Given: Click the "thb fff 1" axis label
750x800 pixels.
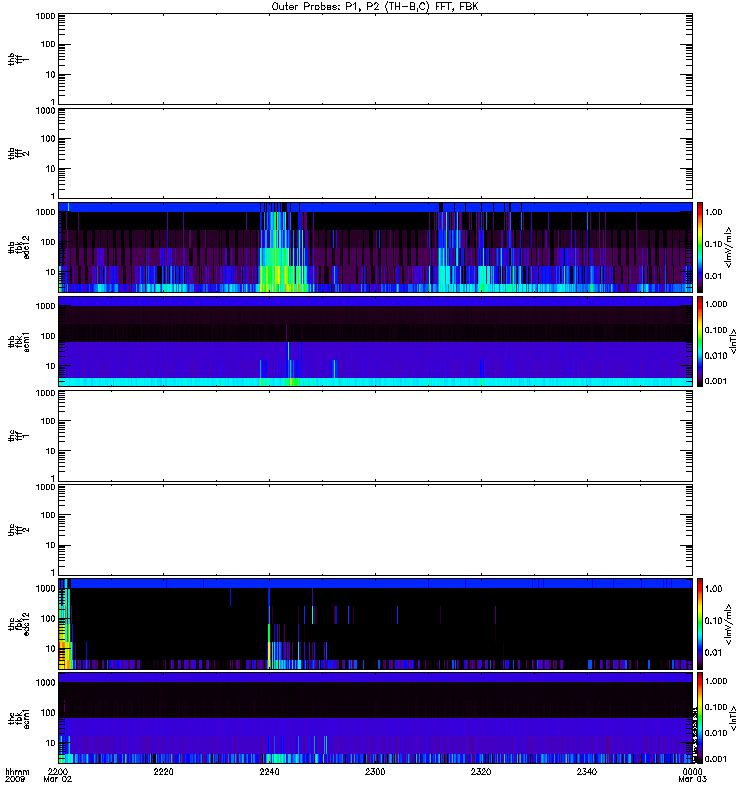Looking at the screenshot, I should pyautogui.click(x=18, y=59).
